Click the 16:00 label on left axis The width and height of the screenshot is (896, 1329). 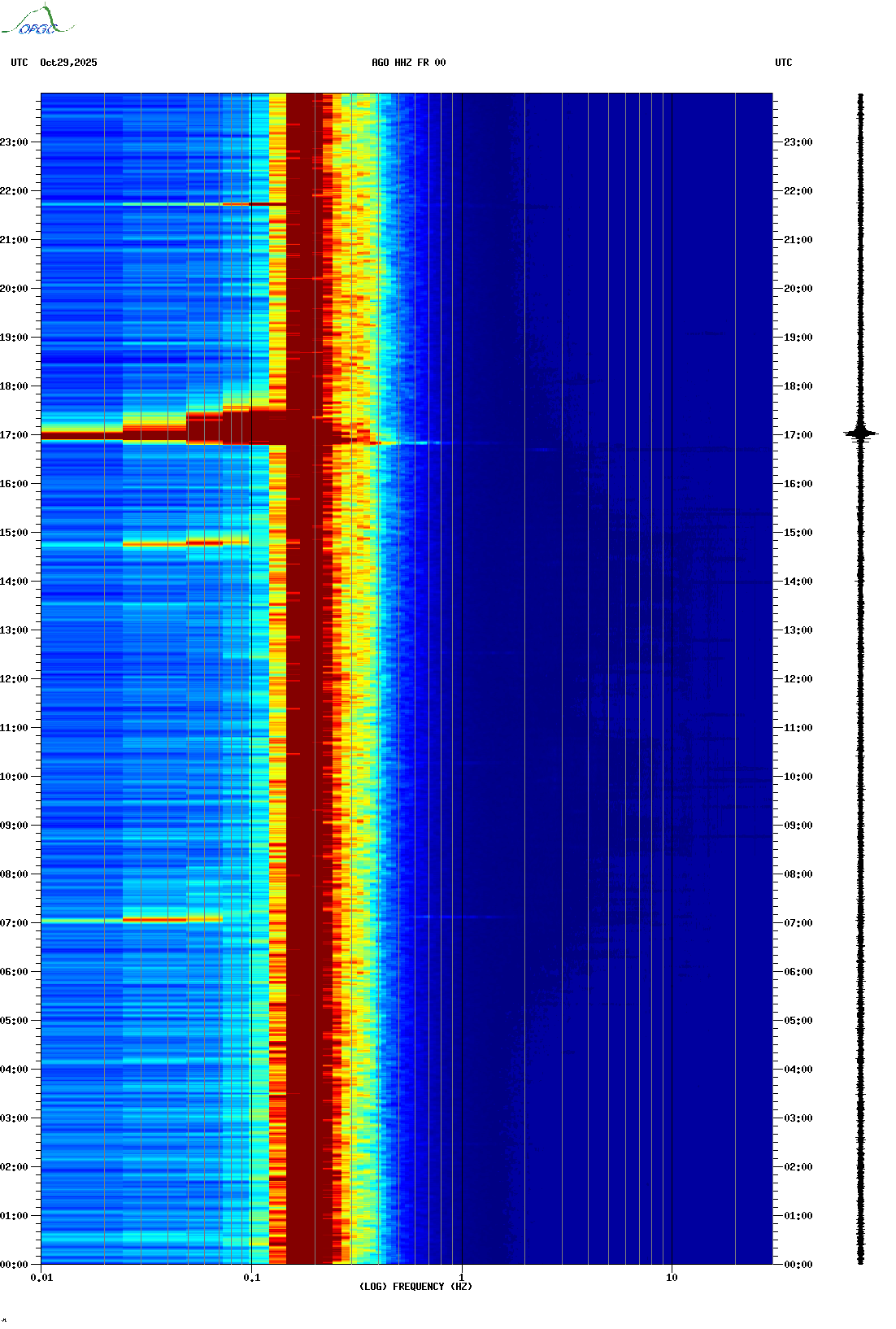coord(14,484)
